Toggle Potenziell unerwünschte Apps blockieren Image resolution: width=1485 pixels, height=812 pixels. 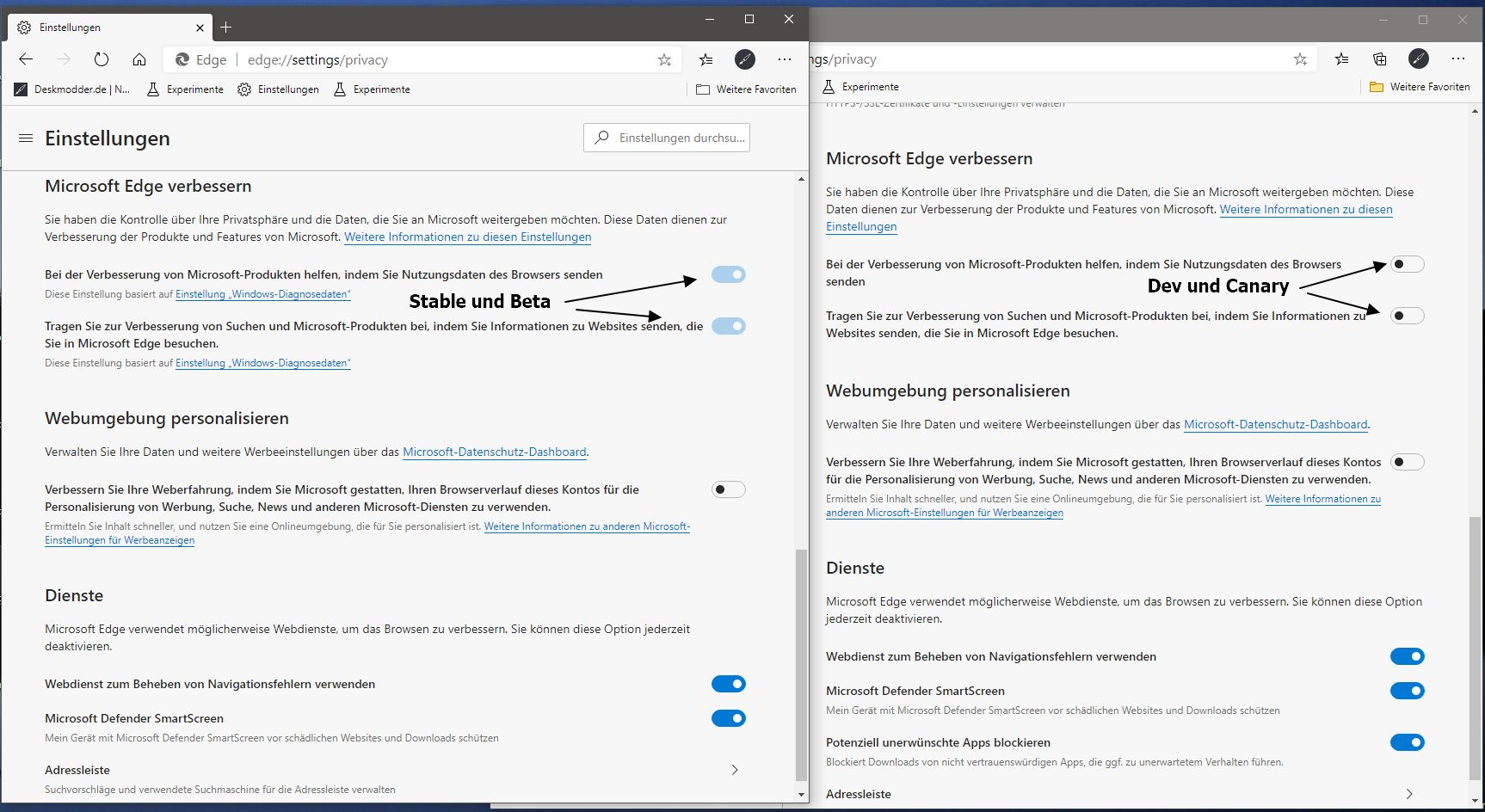(x=1408, y=742)
